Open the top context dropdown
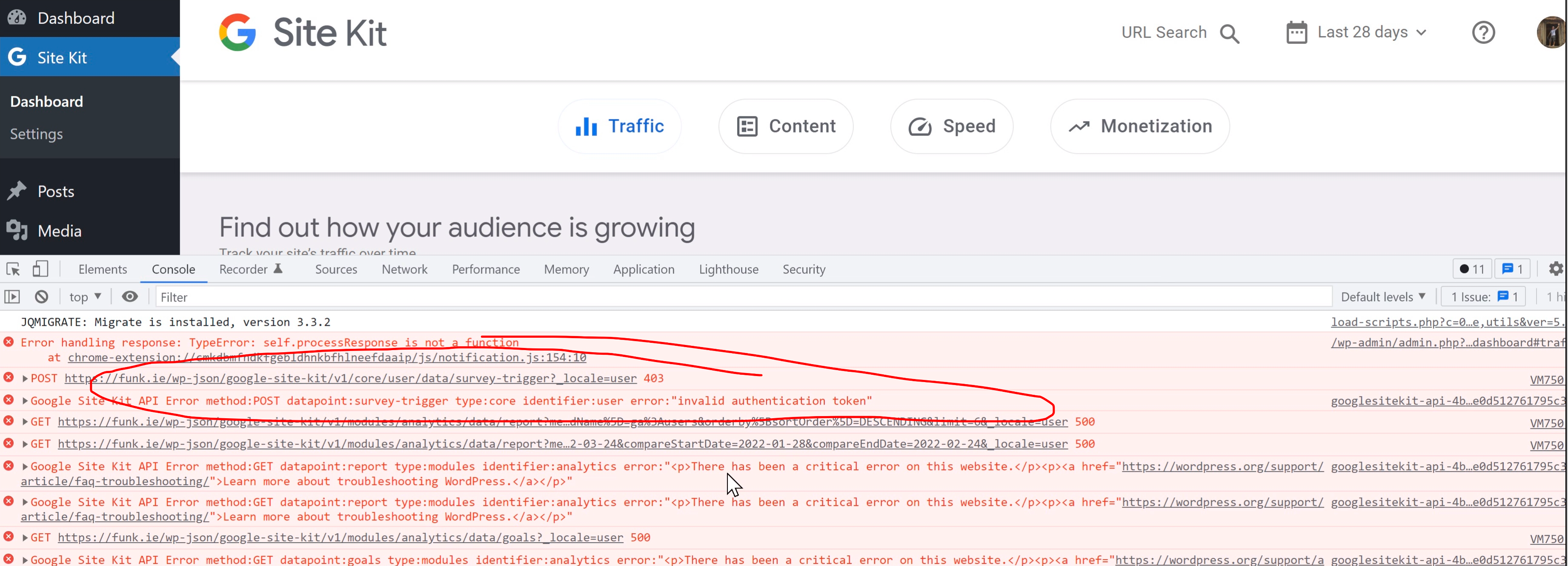The width and height of the screenshot is (1568, 566). (x=85, y=297)
